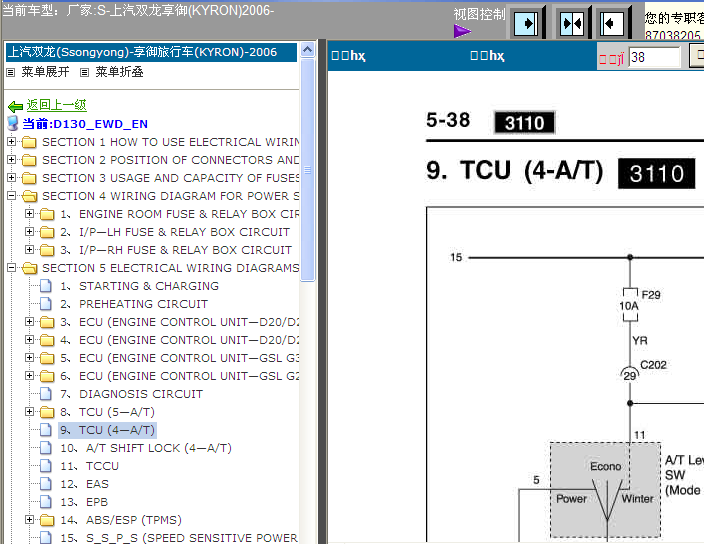Open S_S_P_S speed sensitive power entry
The image size is (704, 544).
(179, 538)
